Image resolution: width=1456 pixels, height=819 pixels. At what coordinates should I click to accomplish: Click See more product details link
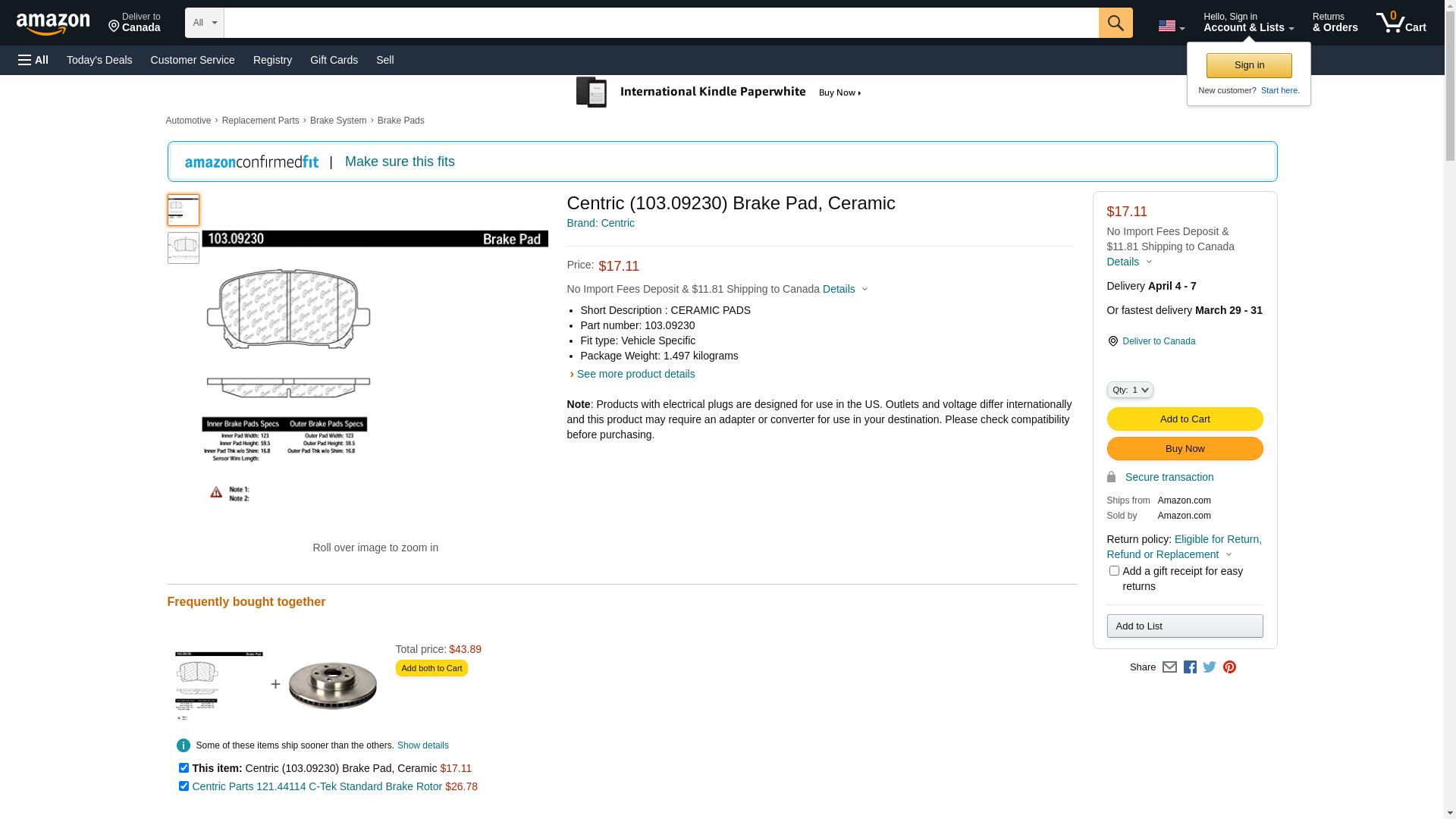635,374
